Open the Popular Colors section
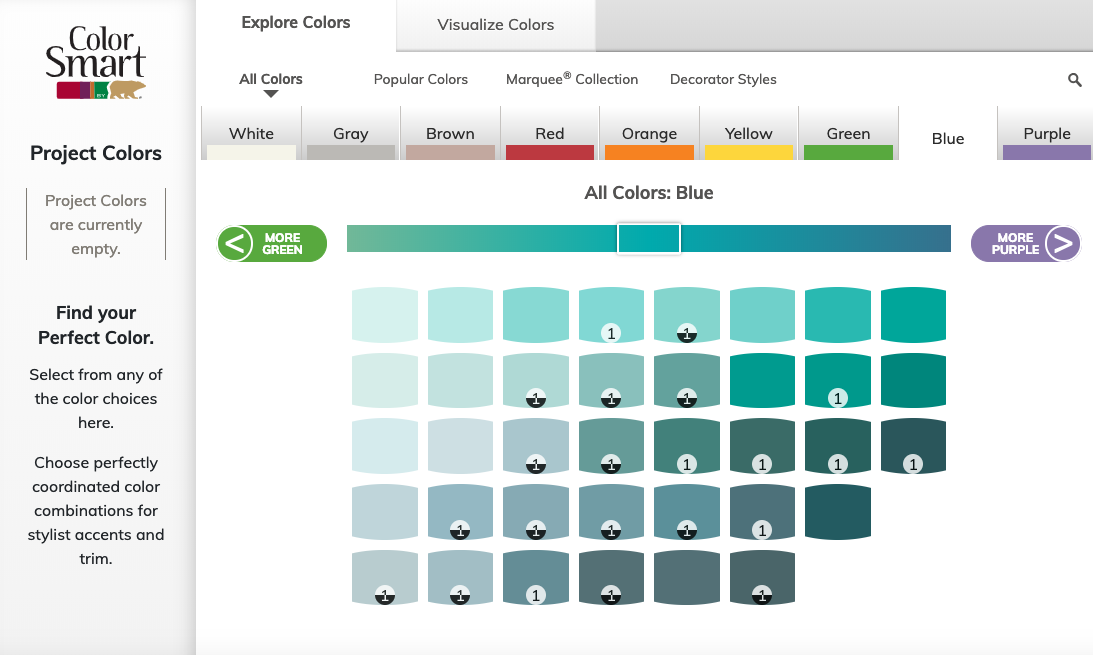This screenshot has width=1093, height=655. [x=420, y=79]
